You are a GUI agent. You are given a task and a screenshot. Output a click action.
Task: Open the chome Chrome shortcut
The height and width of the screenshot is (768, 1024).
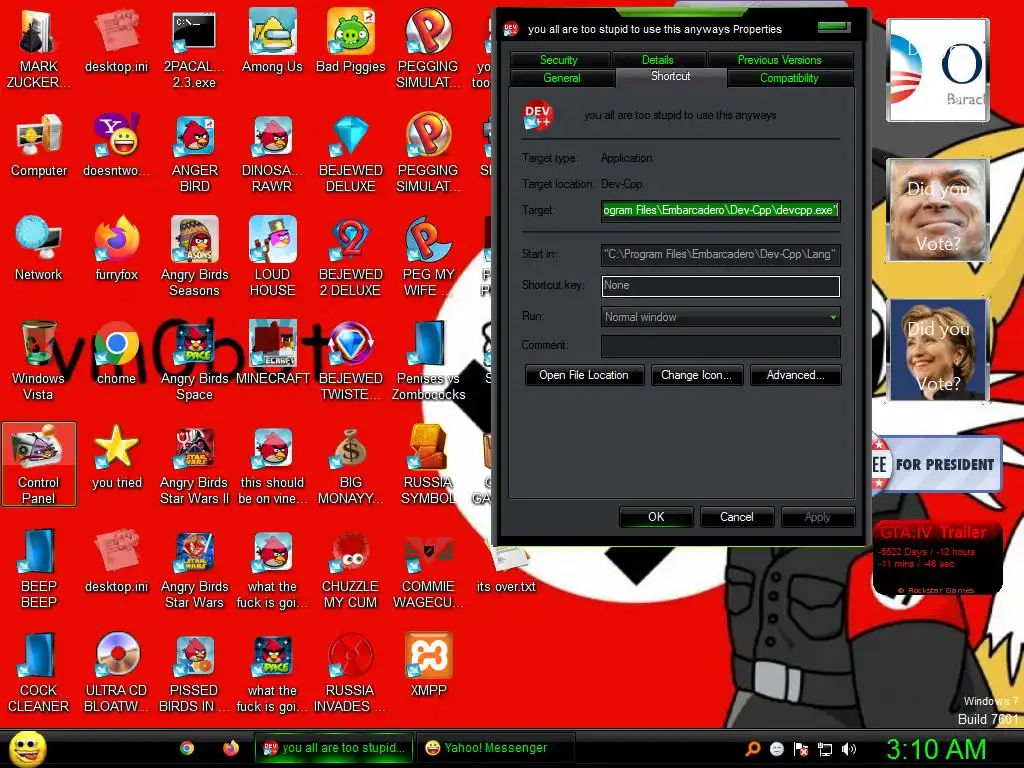(116, 353)
